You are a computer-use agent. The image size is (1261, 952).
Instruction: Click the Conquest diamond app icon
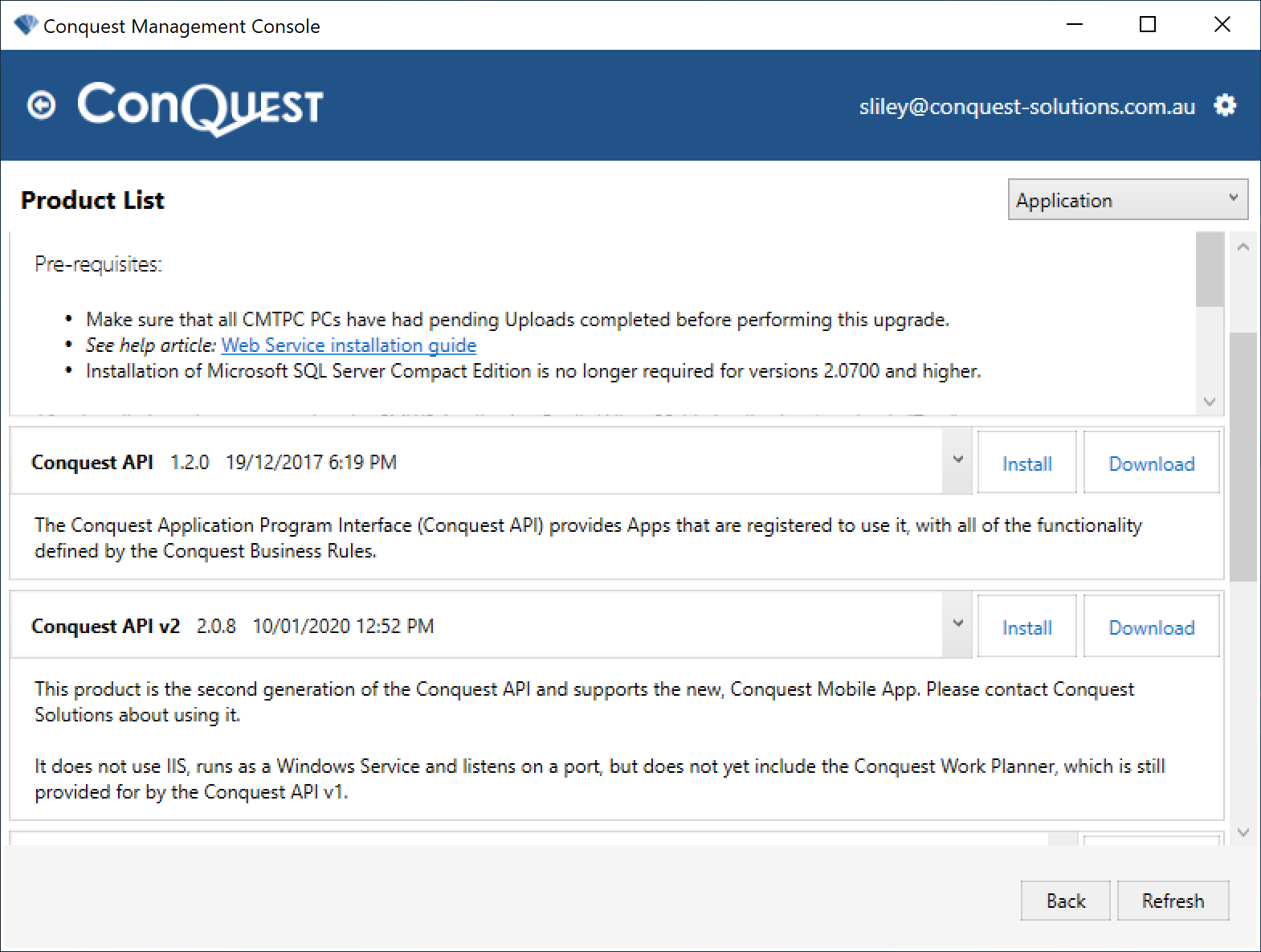tap(26, 25)
